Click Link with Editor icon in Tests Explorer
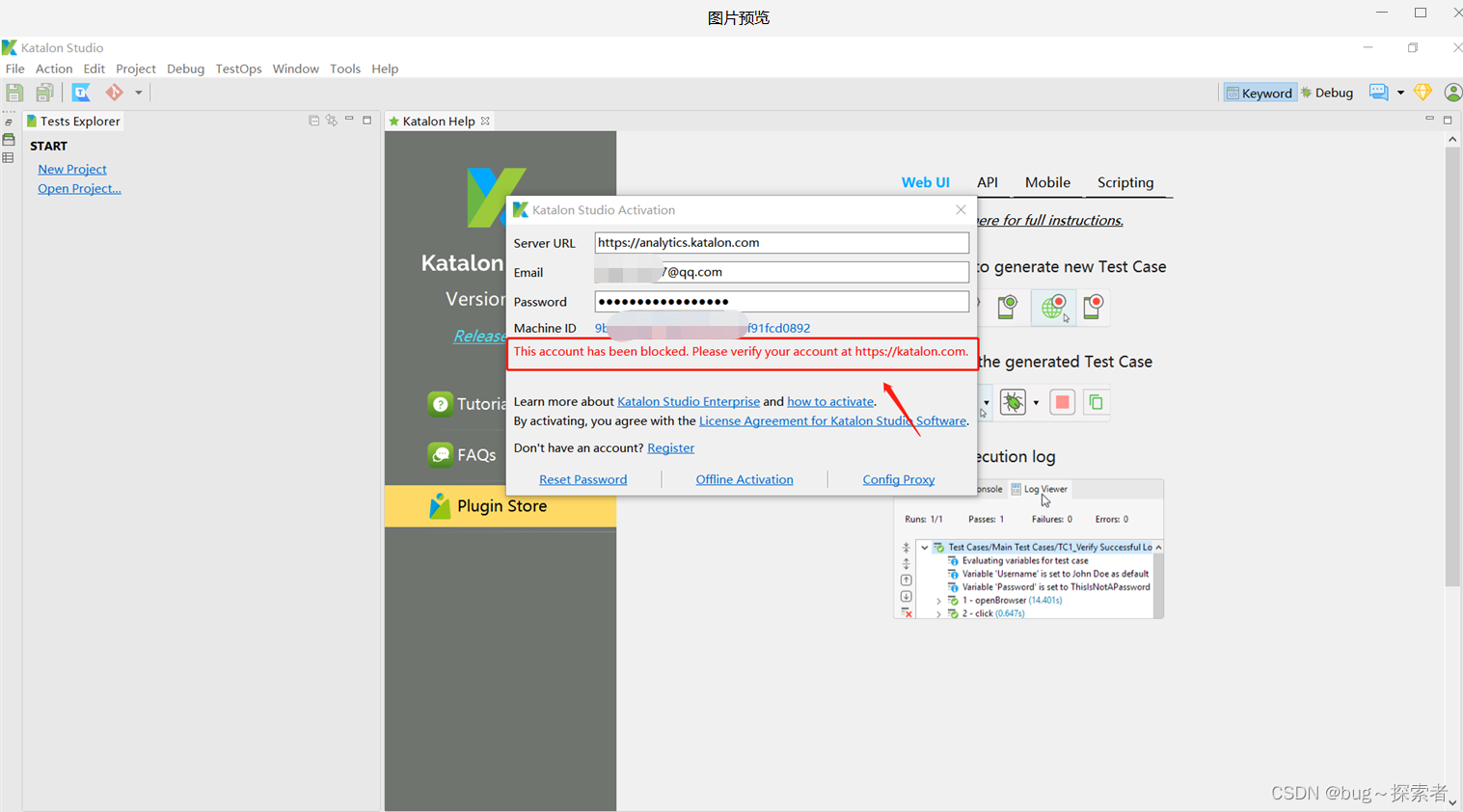 point(332,121)
